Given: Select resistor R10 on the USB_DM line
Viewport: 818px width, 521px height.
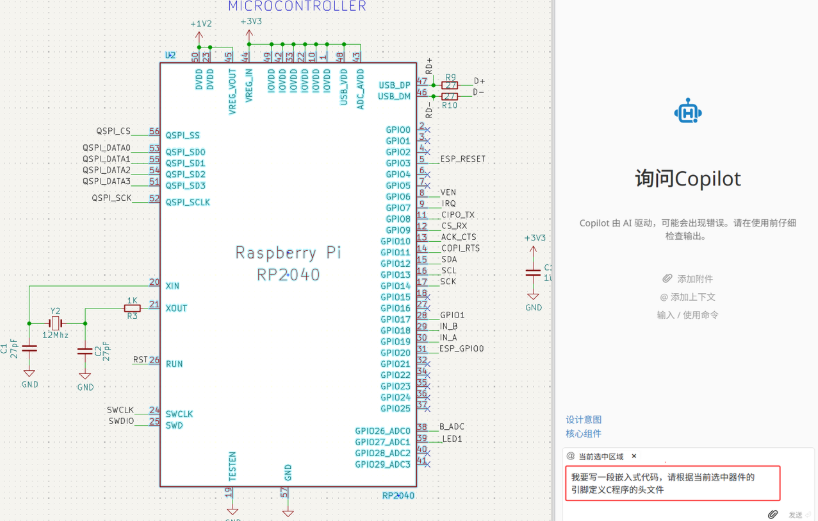Looking at the screenshot, I should point(450,96).
